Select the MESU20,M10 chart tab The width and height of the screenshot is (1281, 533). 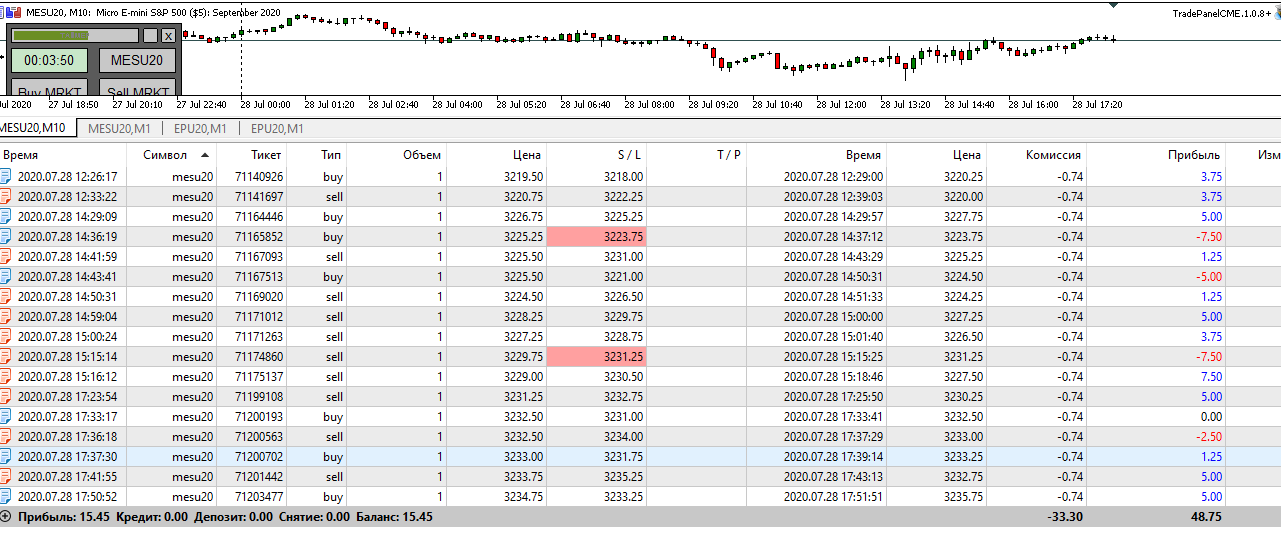pyautogui.click(x=33, y=128)
